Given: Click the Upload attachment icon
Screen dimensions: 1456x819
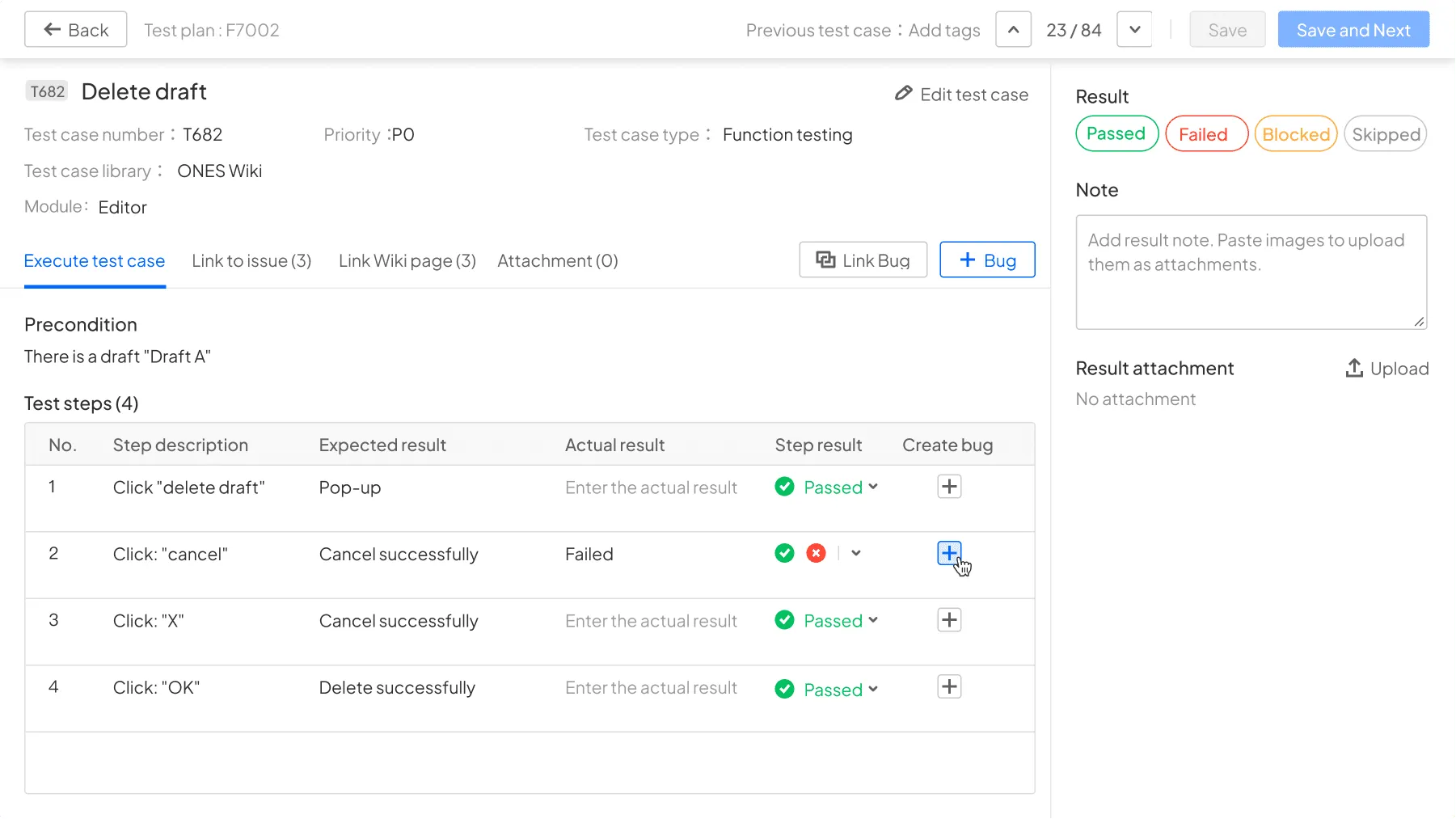Looking at the screenshot, I should pos(1354,369).
